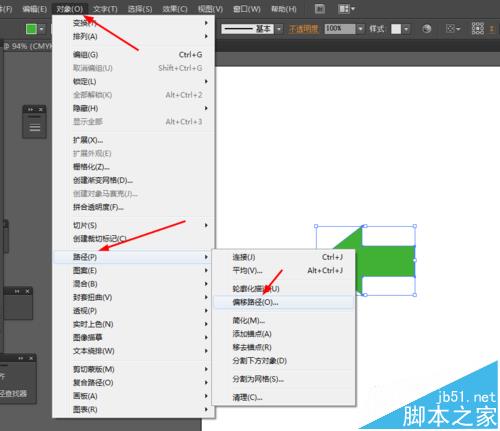Screen dimensions: 500x431
Task: Open the 窗口(W) menu
Action: coord(247,9)
